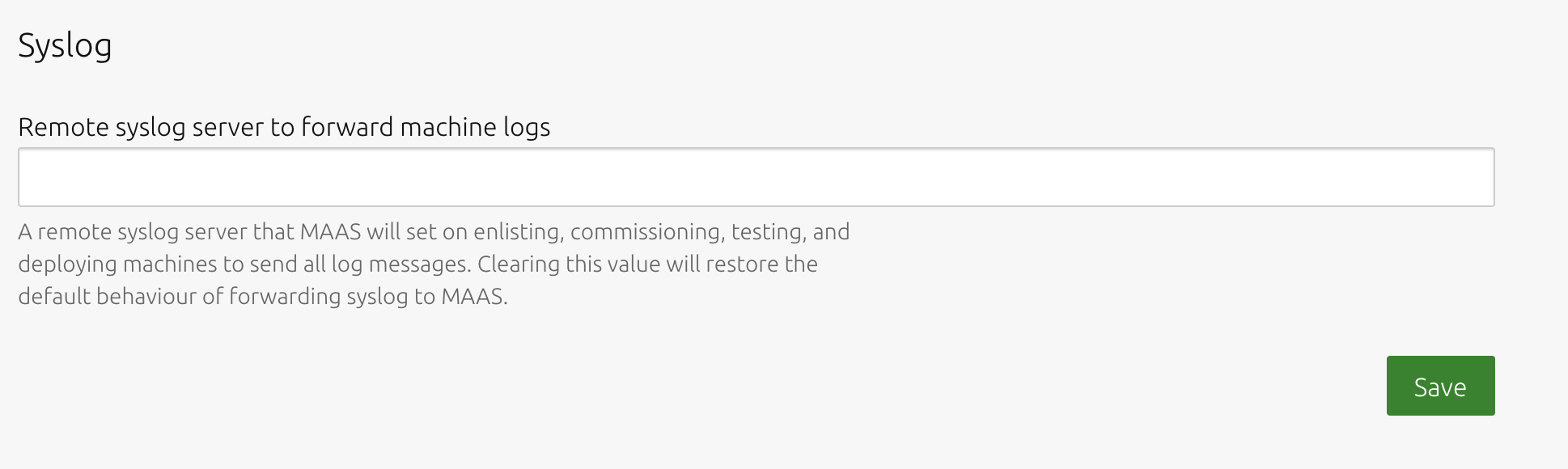
Task: Select the Syslog section heading
Action: tap(65, 45)
